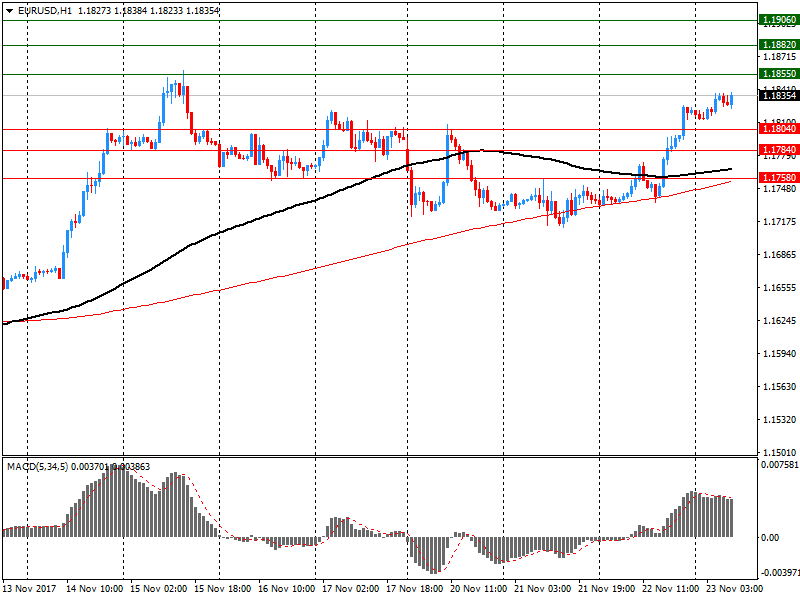The height and width of the screenshot is (600, 800).
Task: Click the 1.15940 price scale value
Action: coord(779,354)
